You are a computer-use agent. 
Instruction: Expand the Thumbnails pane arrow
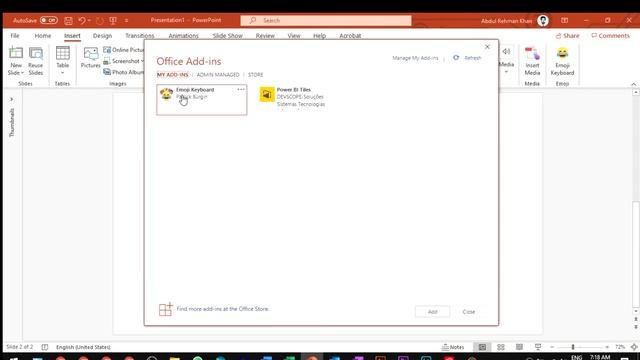tap(11, 99)
